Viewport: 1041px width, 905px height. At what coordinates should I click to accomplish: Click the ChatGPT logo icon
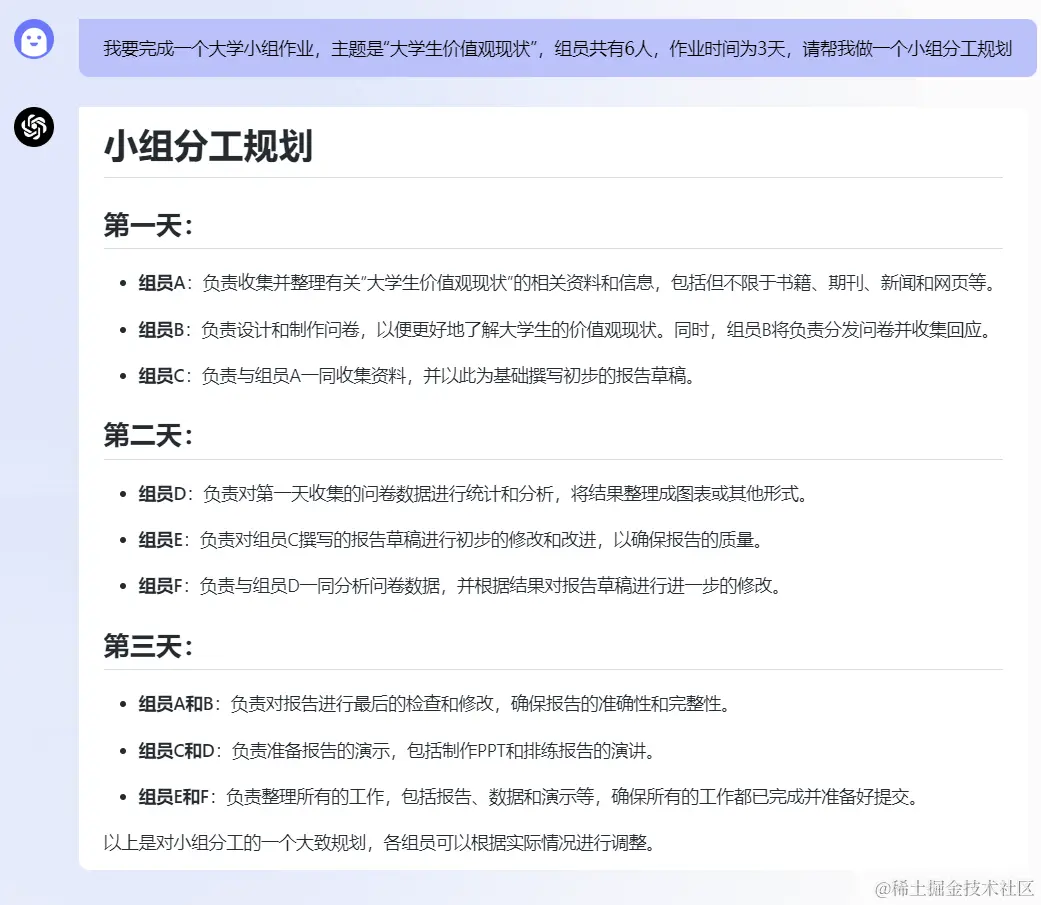coord(33,128)
